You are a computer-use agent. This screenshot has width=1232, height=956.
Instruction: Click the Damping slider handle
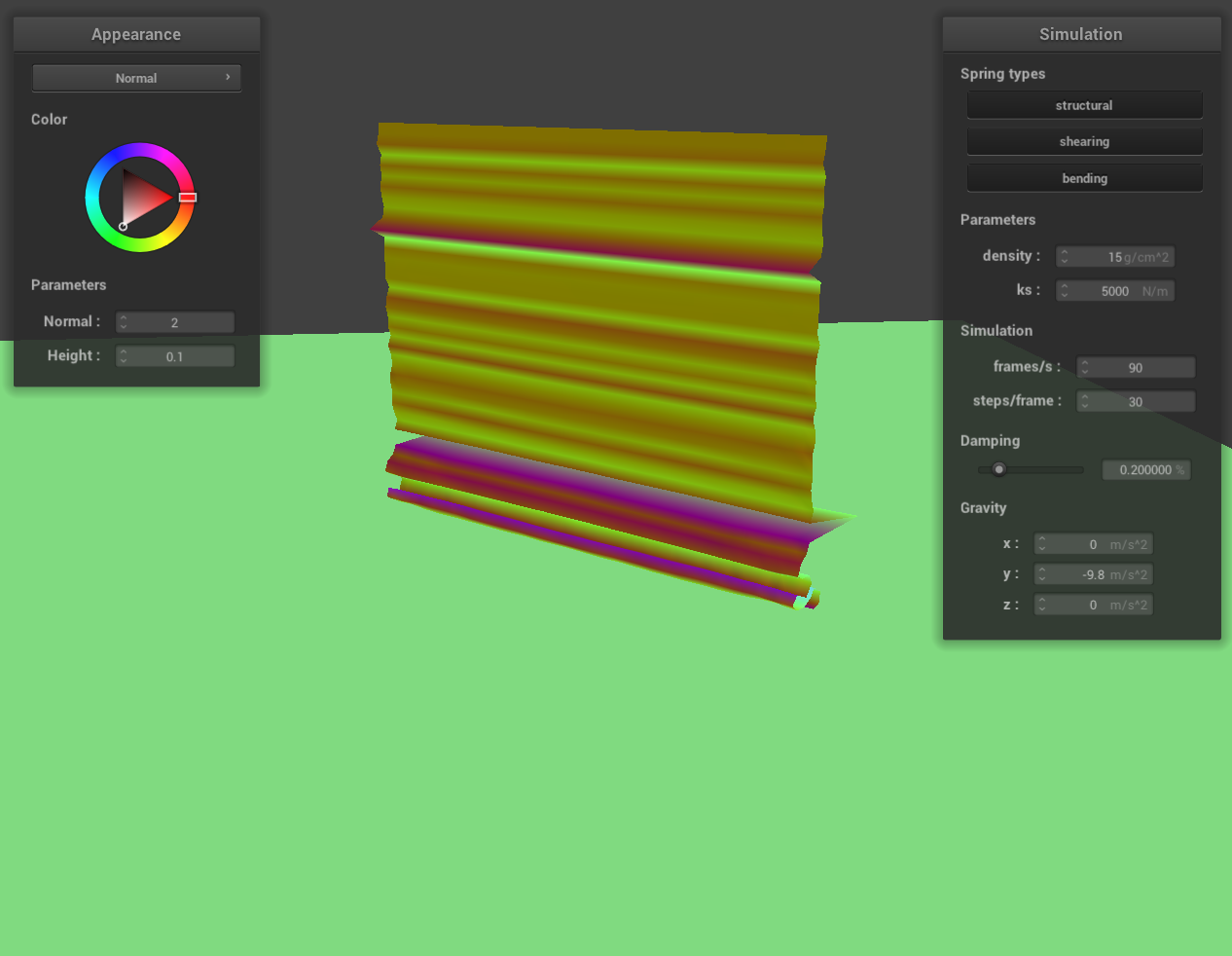click(998, 469)
